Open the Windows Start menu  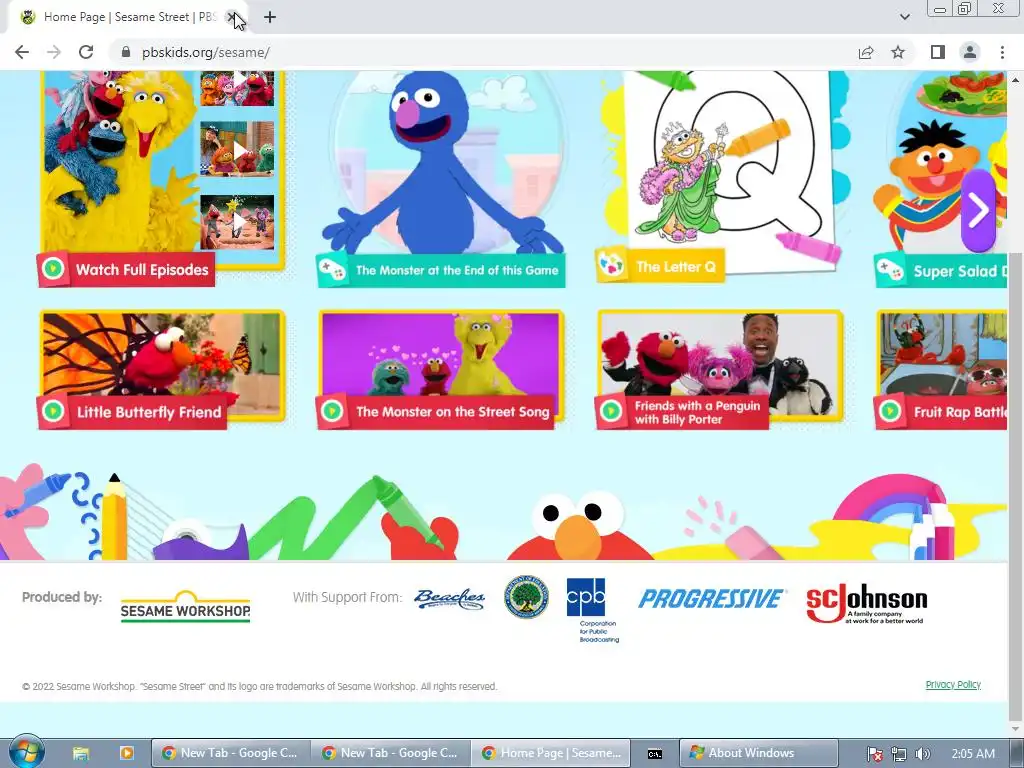[x=27, y=752]
